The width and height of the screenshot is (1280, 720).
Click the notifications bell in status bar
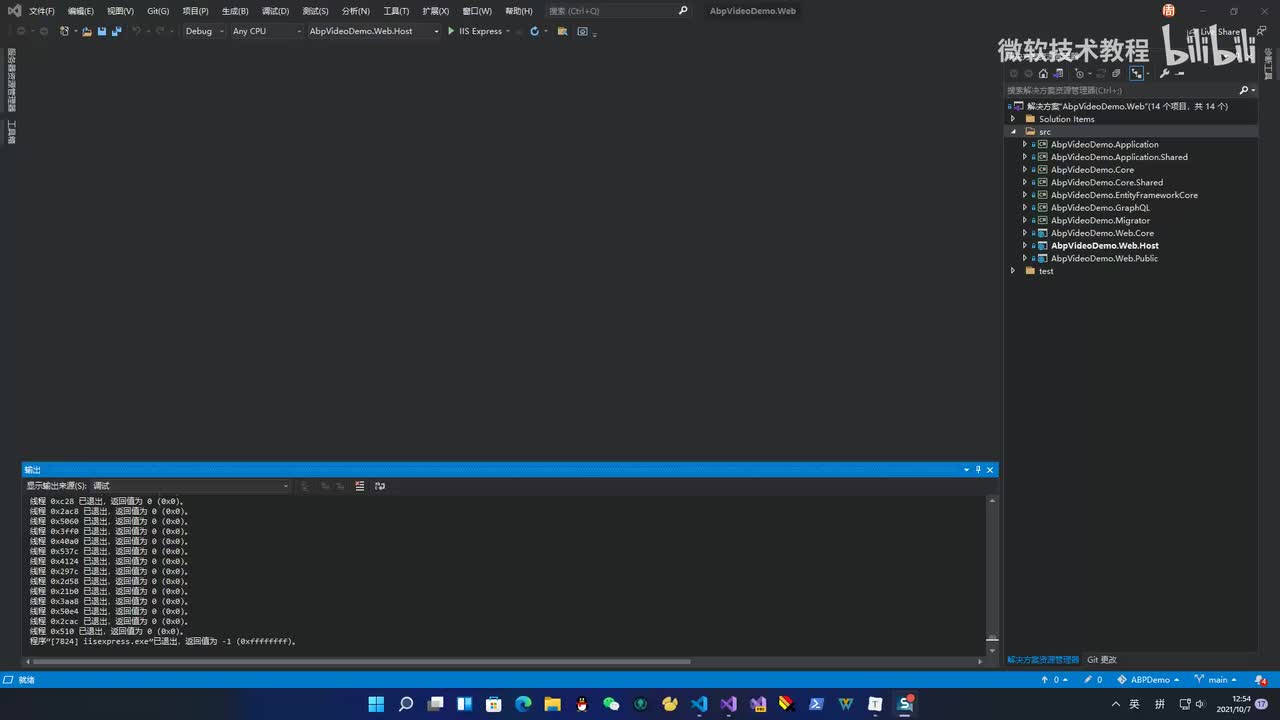tap(1260, 680)
